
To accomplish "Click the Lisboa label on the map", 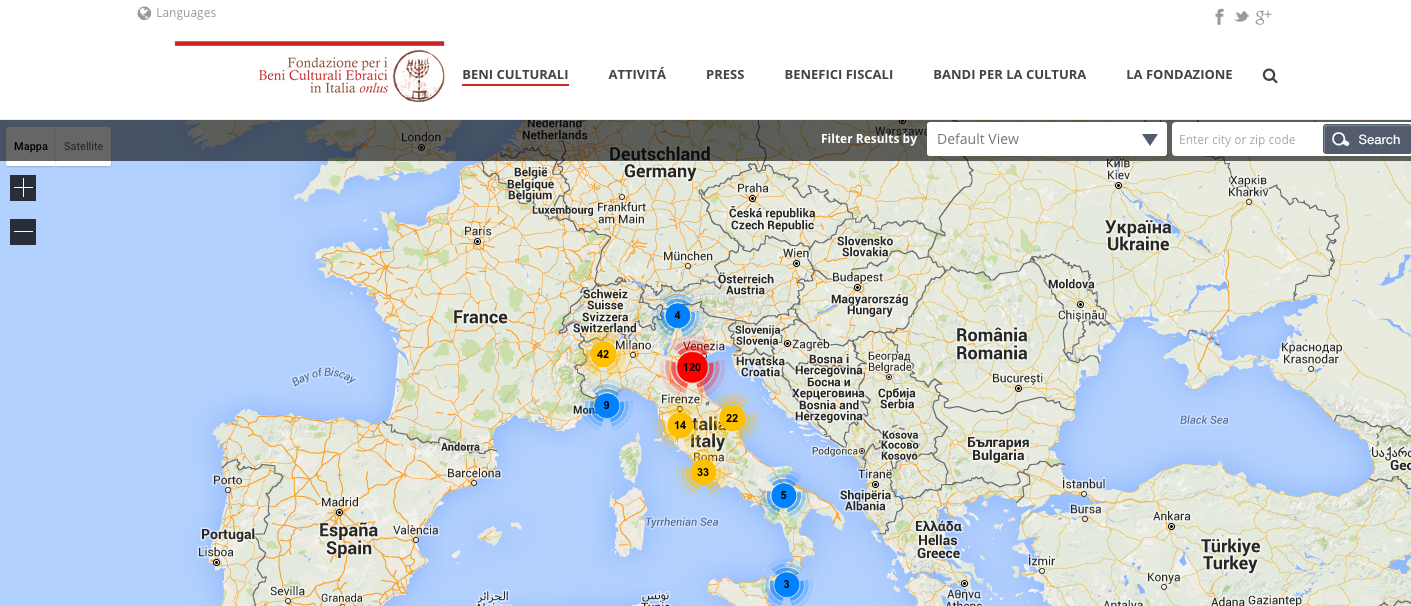I will coord(216,552).
